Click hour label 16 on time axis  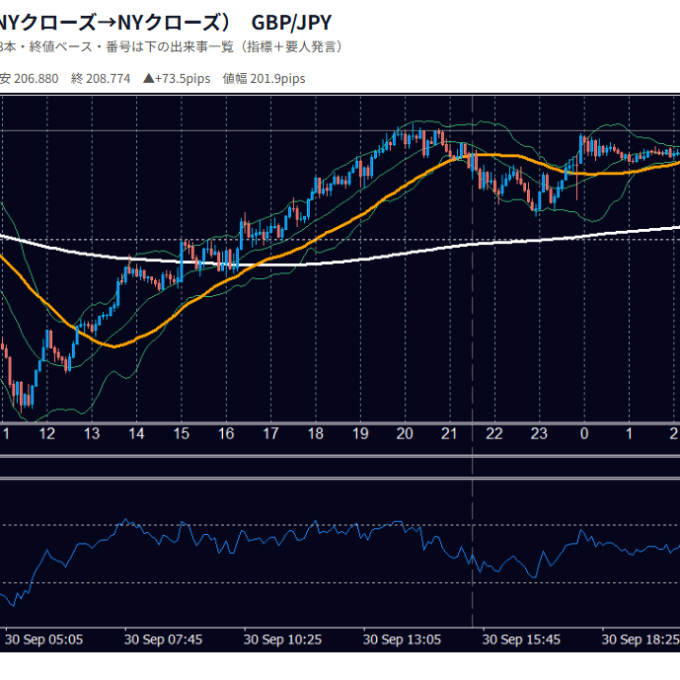[x=226, y=434]
